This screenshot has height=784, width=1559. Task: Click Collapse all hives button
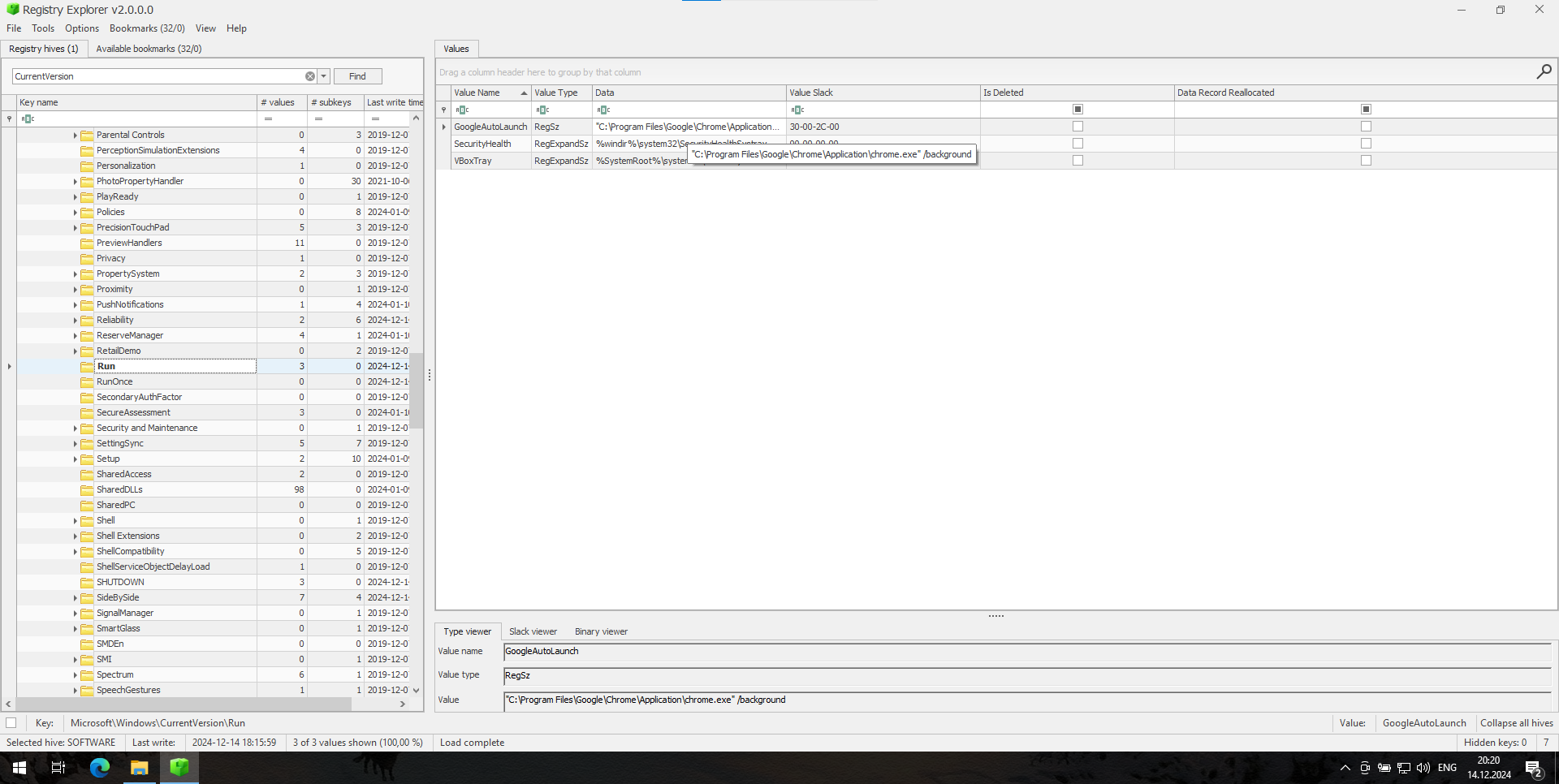(x=1516, y=723)
